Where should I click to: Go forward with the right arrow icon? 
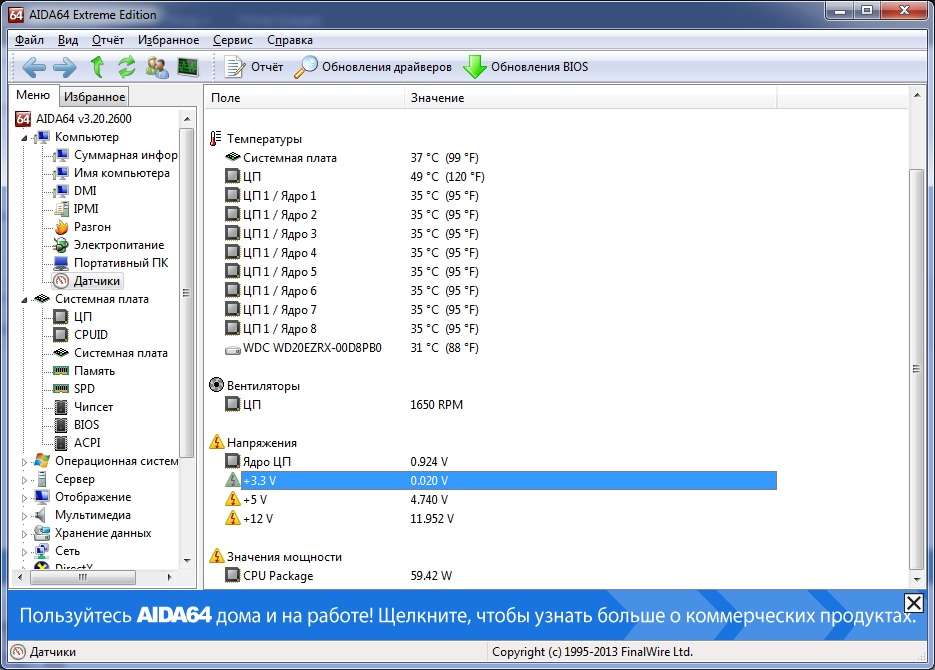(64, 67)
